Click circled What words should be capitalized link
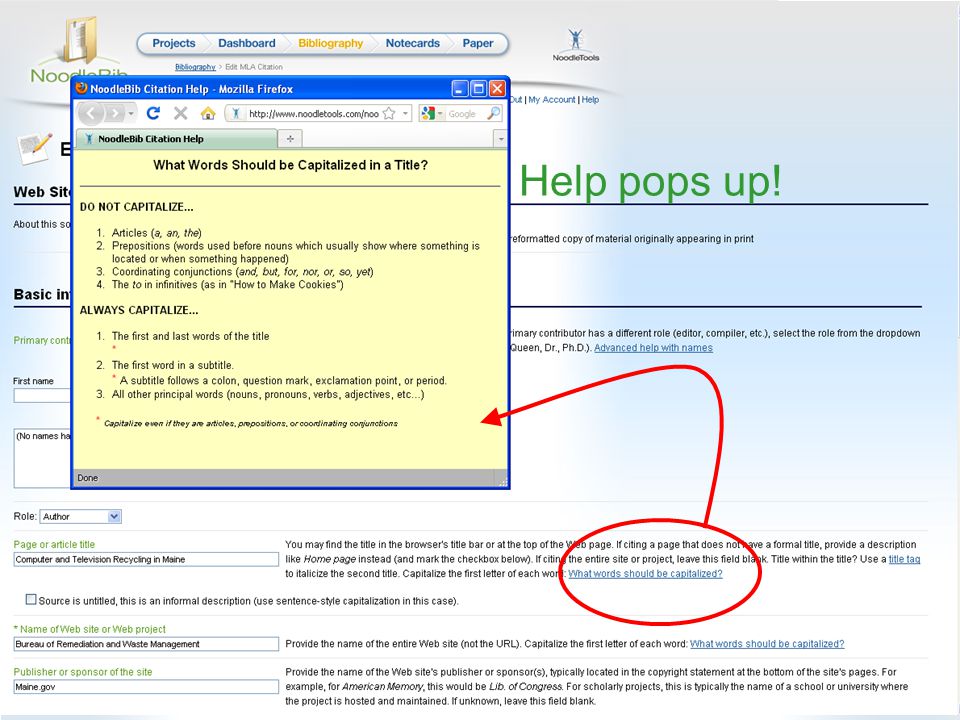 [x=645, y=574]
